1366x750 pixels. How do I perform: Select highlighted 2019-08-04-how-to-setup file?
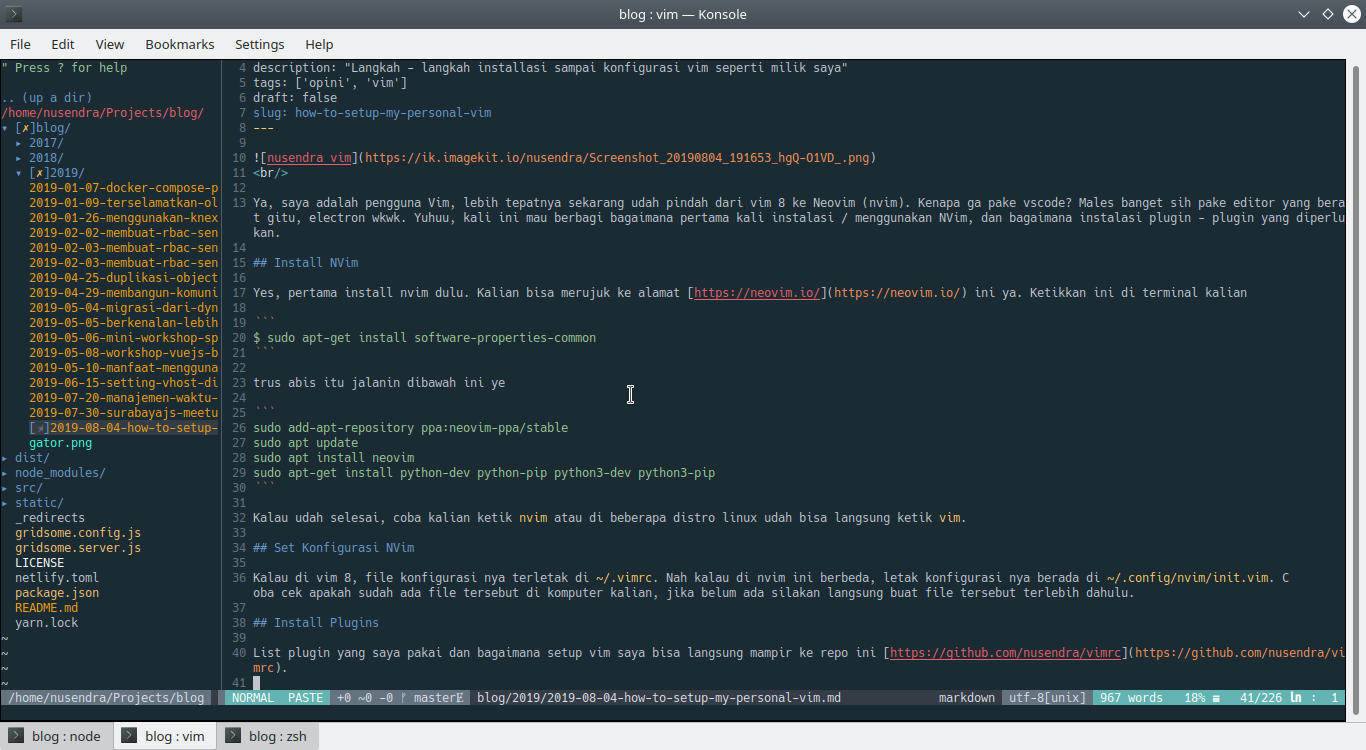pyautogui.click(x=124, y=428)
